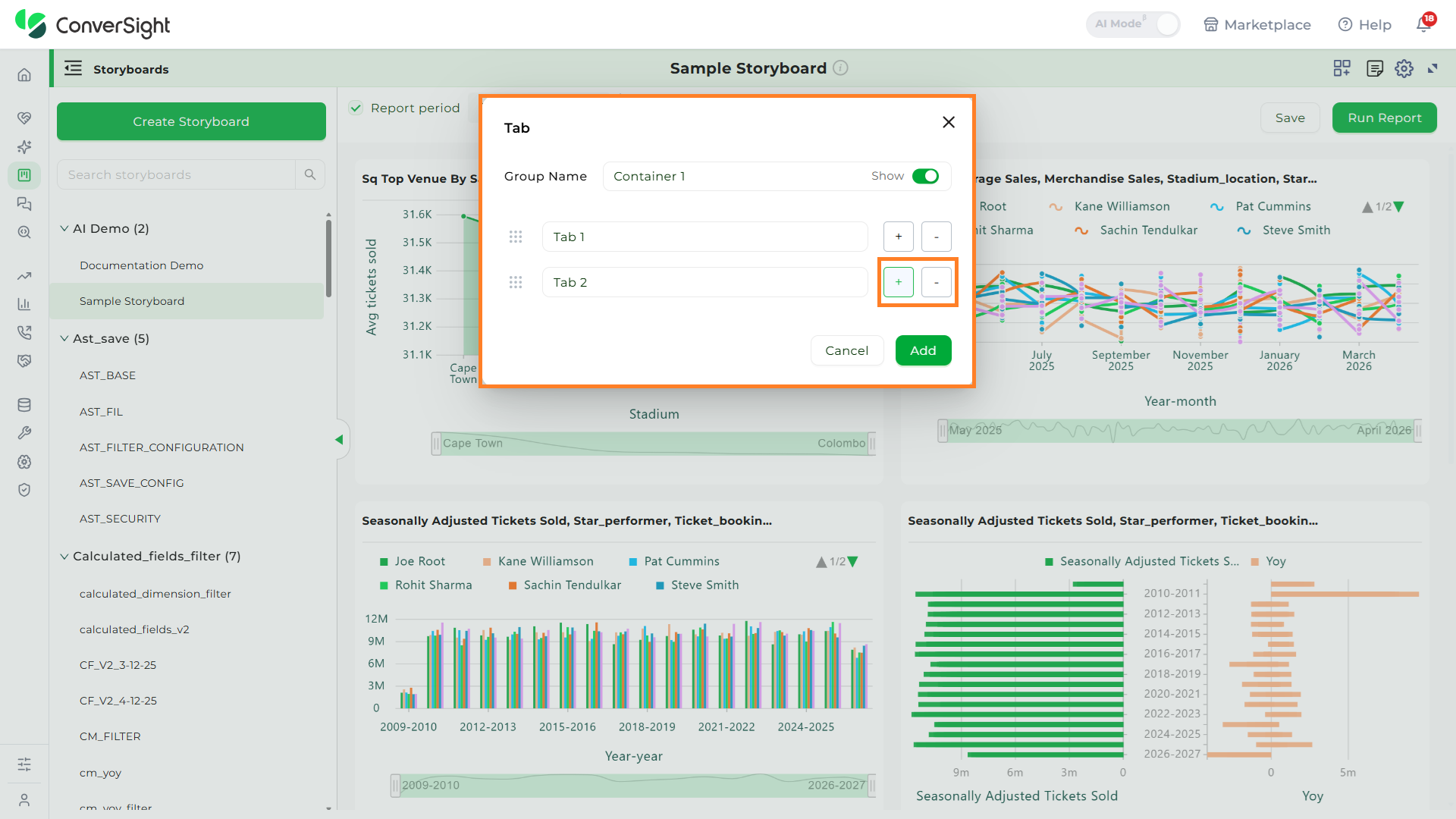Open the AST_FILTER_CONFIGURATION storyboard
Image resolution: width=1456 pixels, height=819 pixels.
pos(162,447)
